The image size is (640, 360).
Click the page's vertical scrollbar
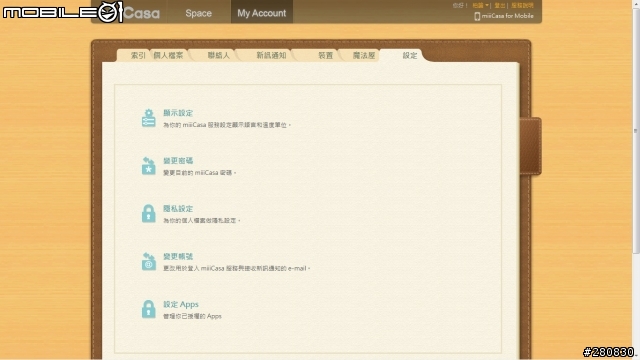(x=636, y=131)
